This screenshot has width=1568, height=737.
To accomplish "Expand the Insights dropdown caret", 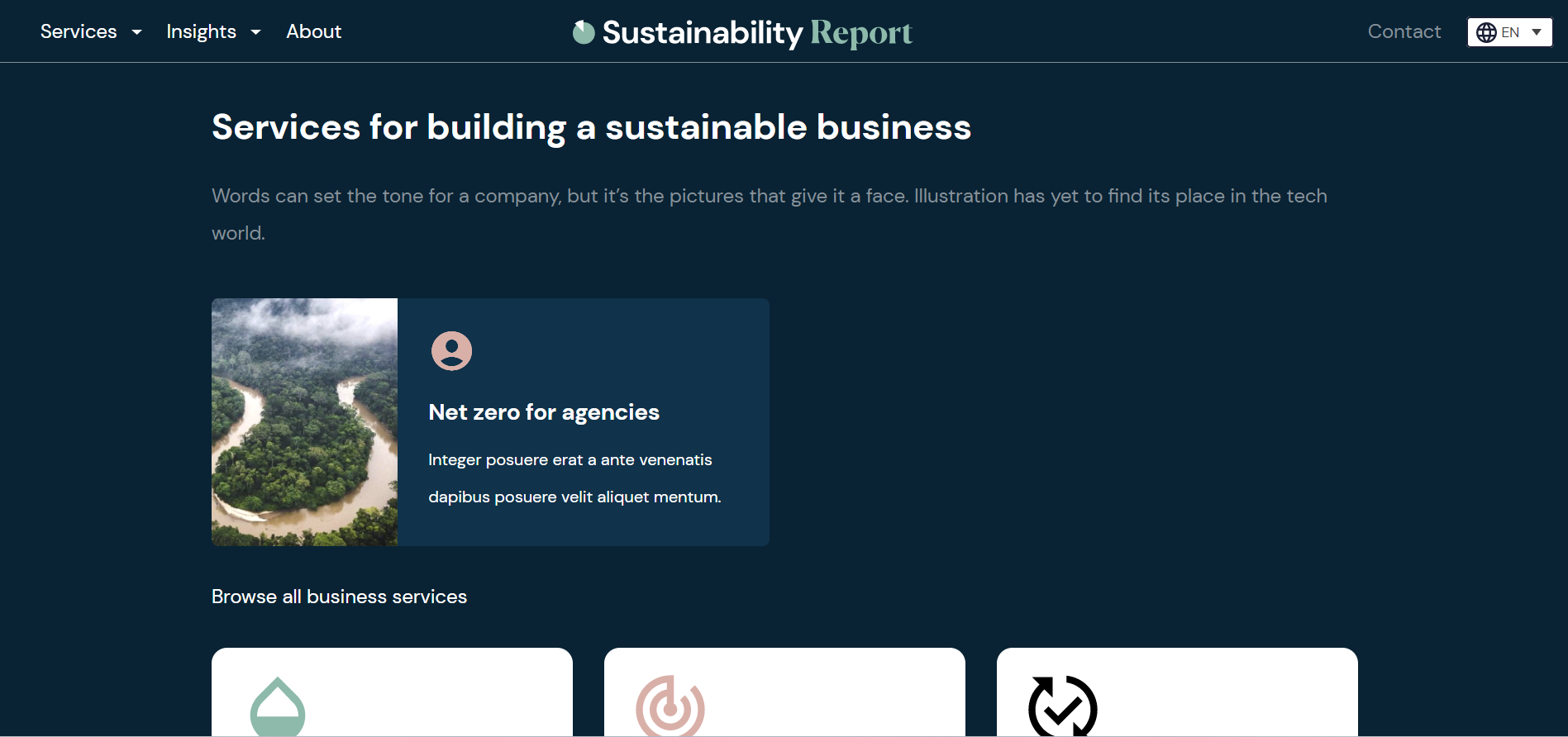I will click(x=256, y=32).
